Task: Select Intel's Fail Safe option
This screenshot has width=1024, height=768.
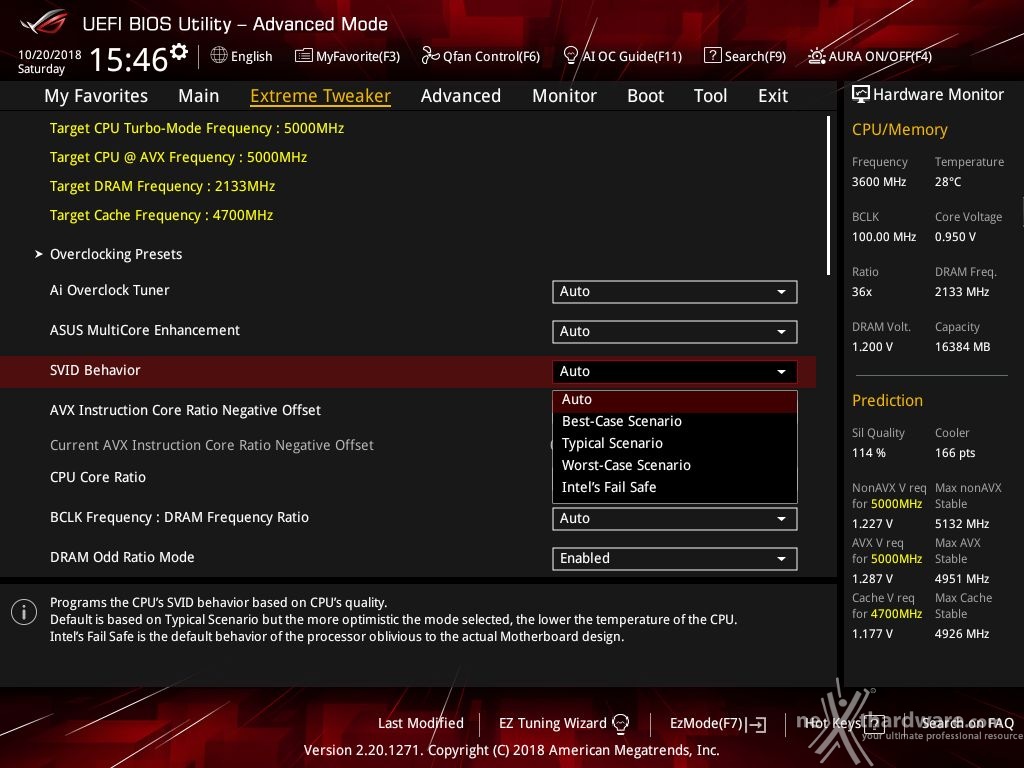Action: click(675, 487)
